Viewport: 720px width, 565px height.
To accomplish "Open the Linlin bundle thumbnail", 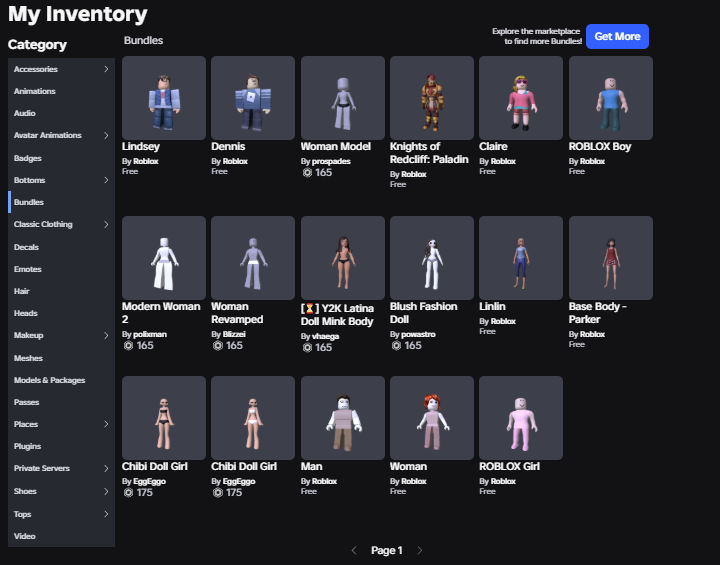I will [x=521, y=258].
